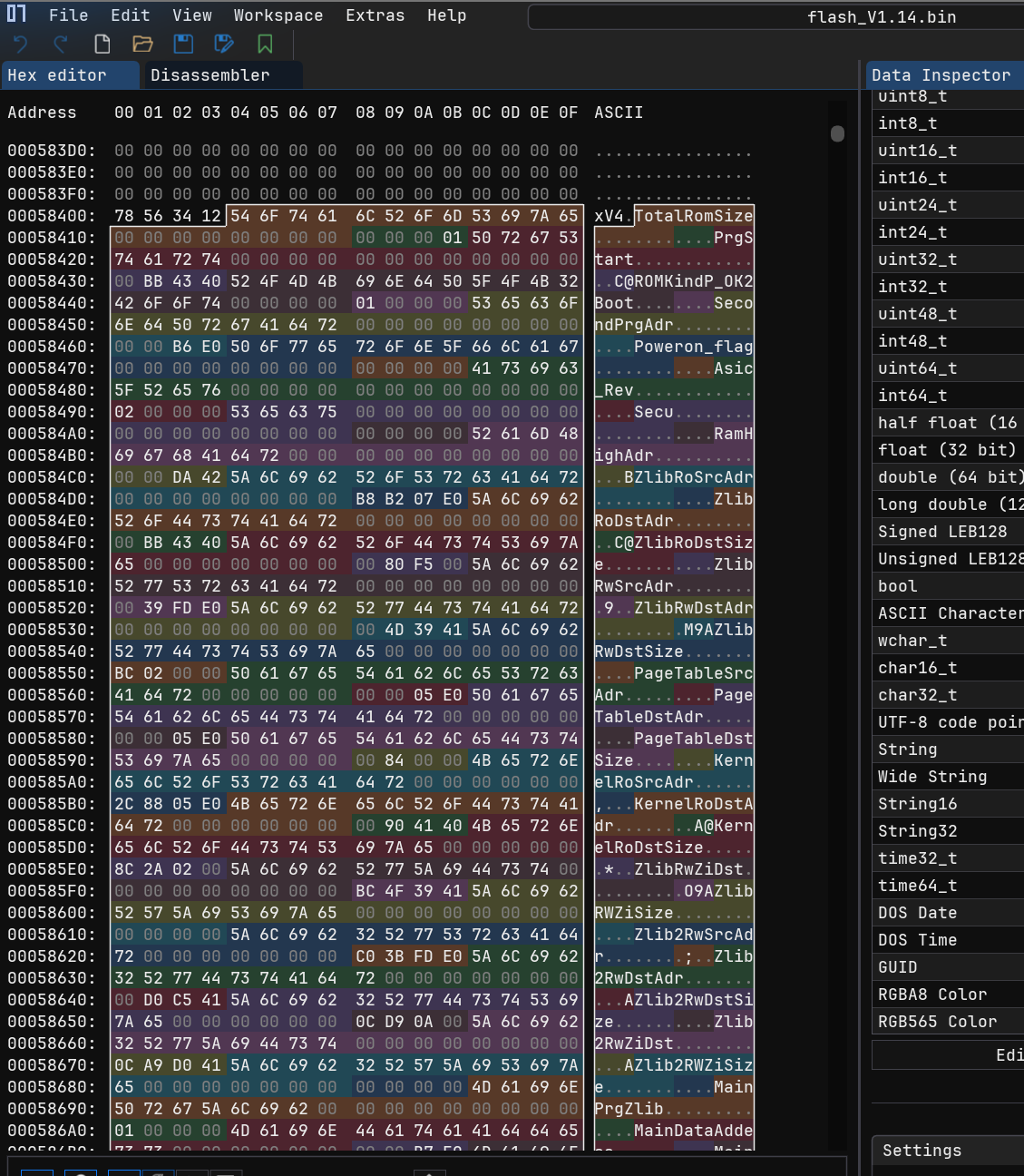
Task: Switch to the Hex editor tab
Action: (x=54, y=75)
